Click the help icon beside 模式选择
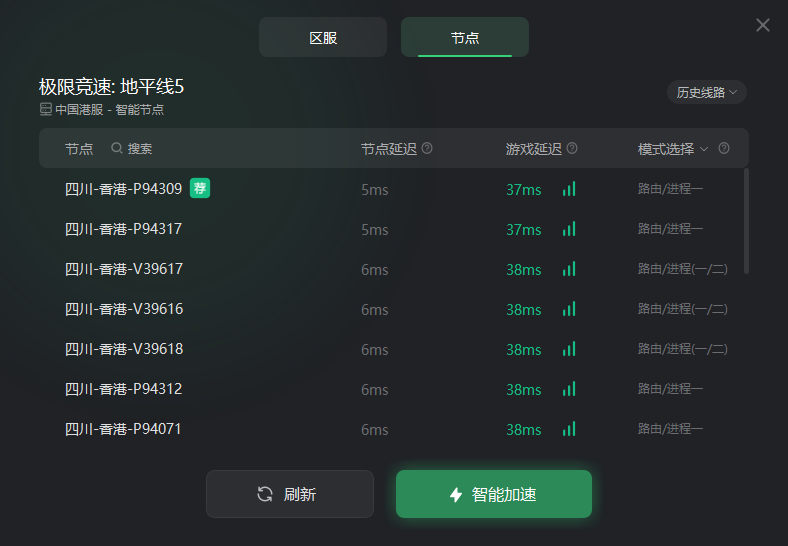The height and width of the screenshot is (546, 788). tap(724, 148)
